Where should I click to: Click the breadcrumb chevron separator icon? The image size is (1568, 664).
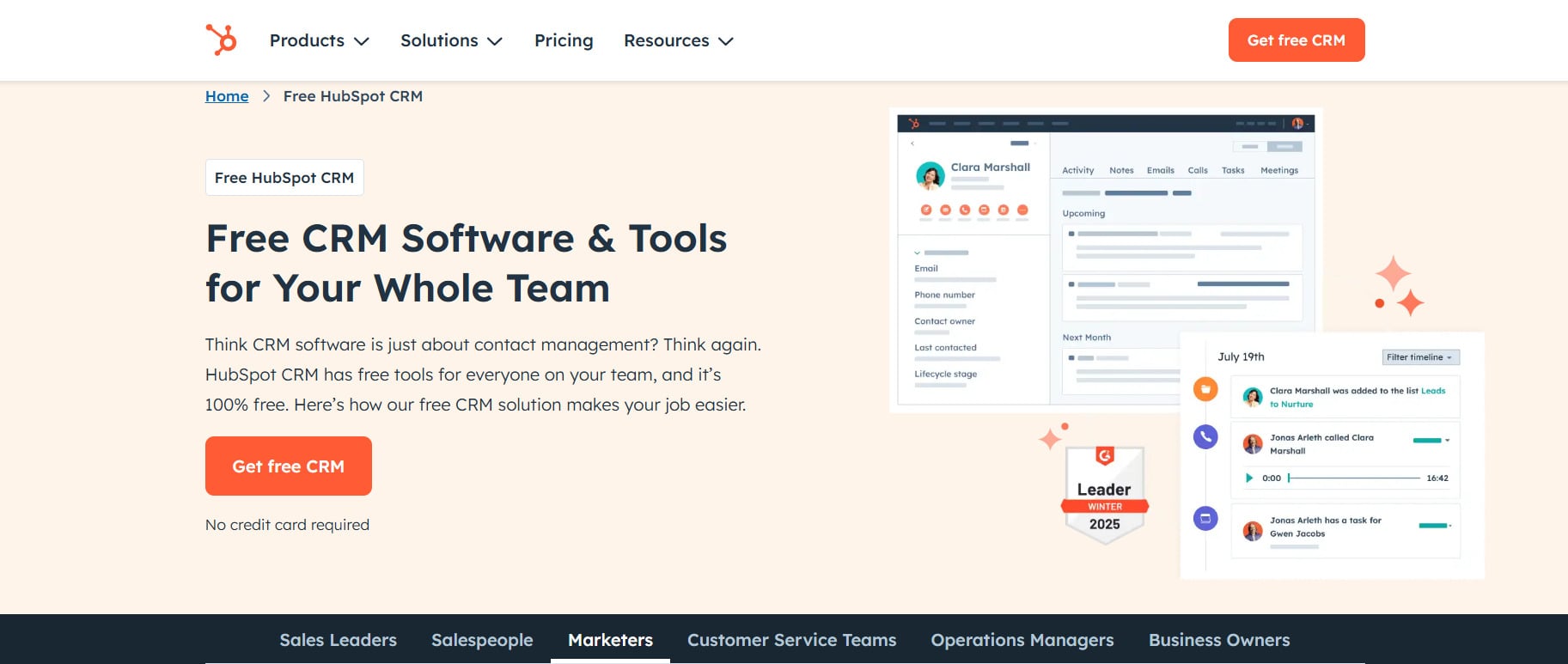[x=266, y=96]
